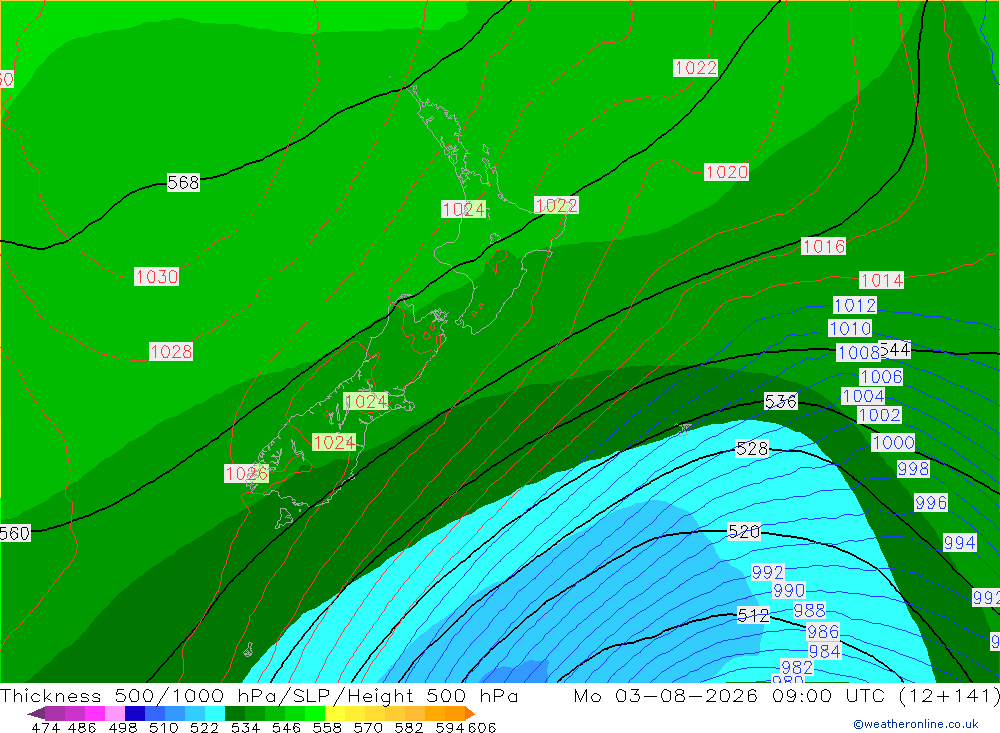The image size is (1000, 733).
Task: Click the orange right arrow of legend
Action: (x=470, y=713)
